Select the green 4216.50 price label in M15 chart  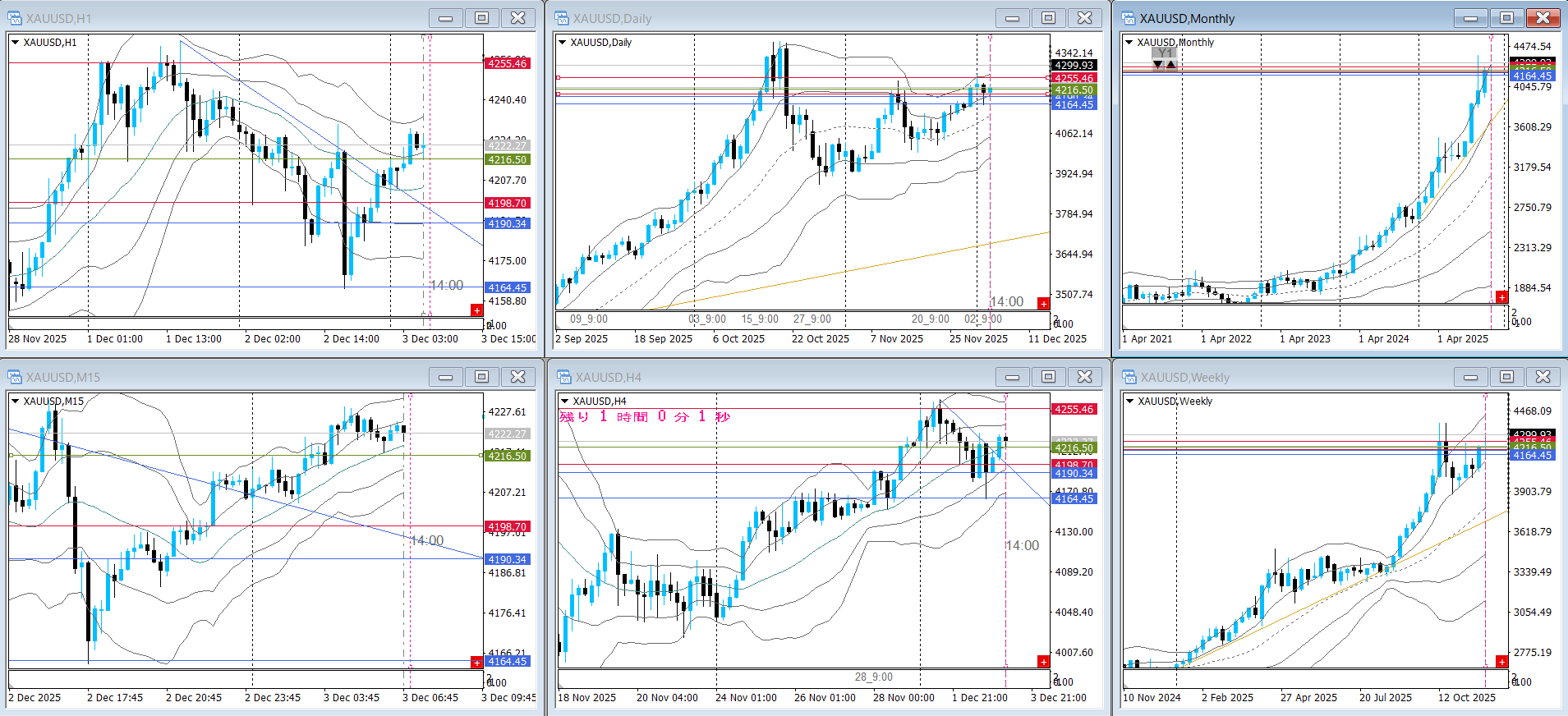click(x=507, y=456)
